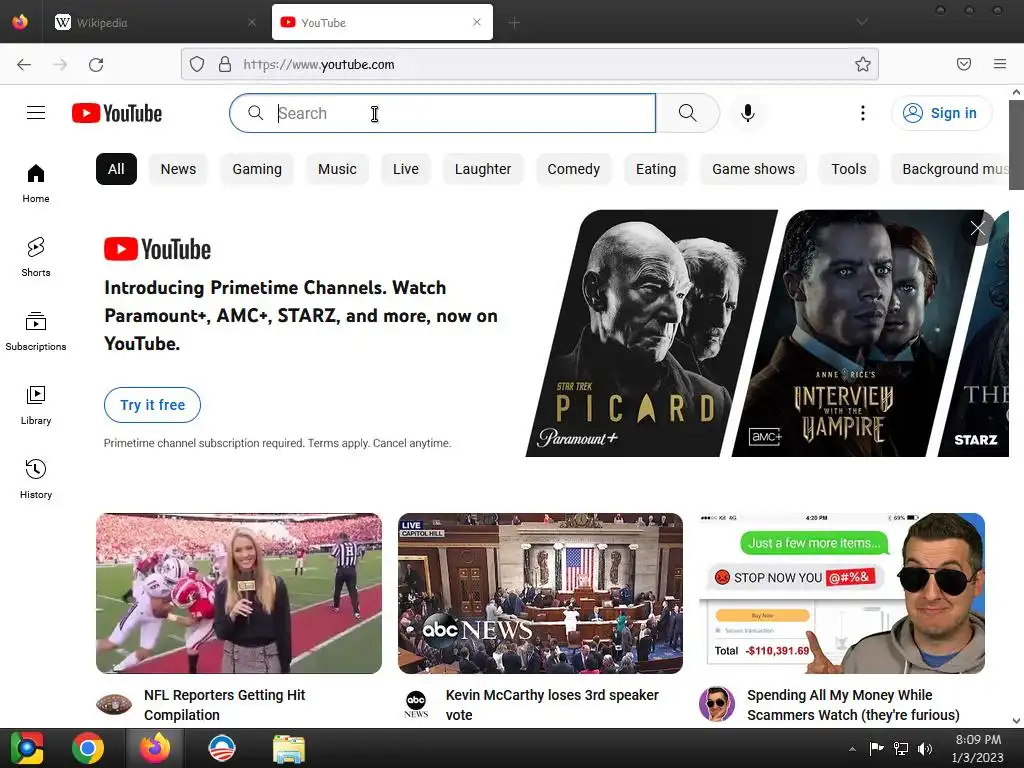Click the magnifier search button

click(688, 113)
